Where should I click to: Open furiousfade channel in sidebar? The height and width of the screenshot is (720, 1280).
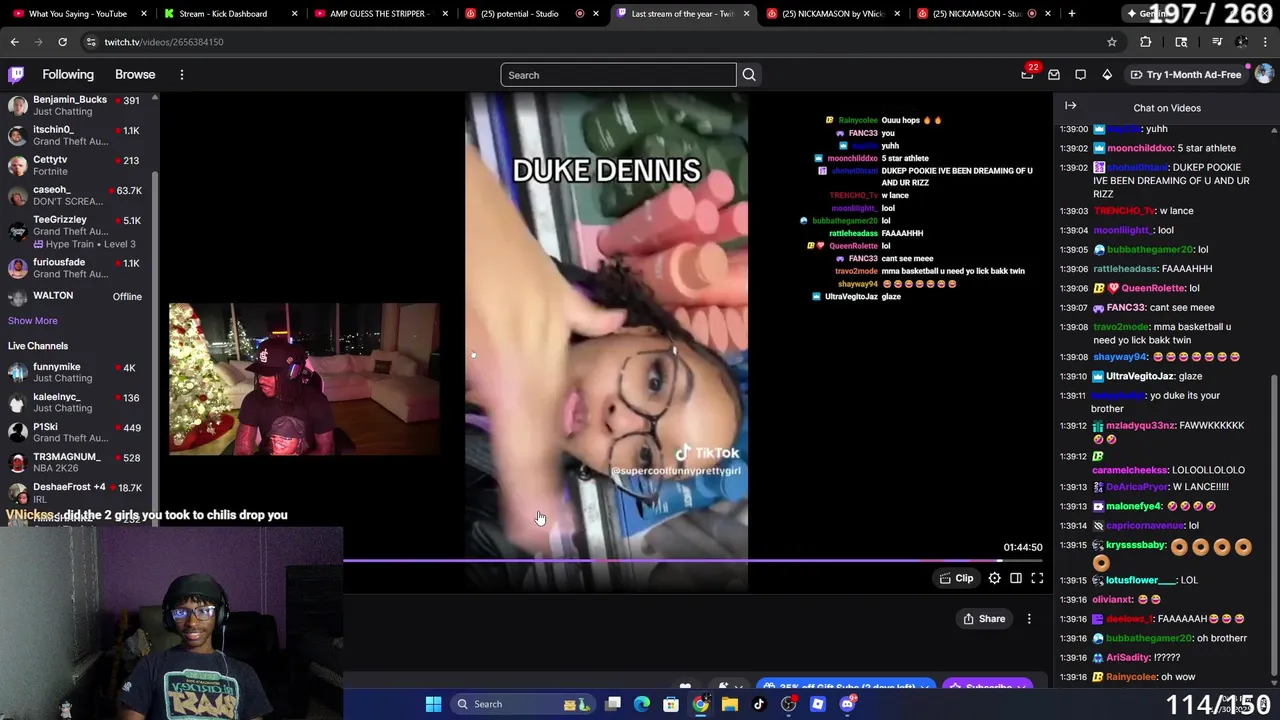tap(76, 268)
